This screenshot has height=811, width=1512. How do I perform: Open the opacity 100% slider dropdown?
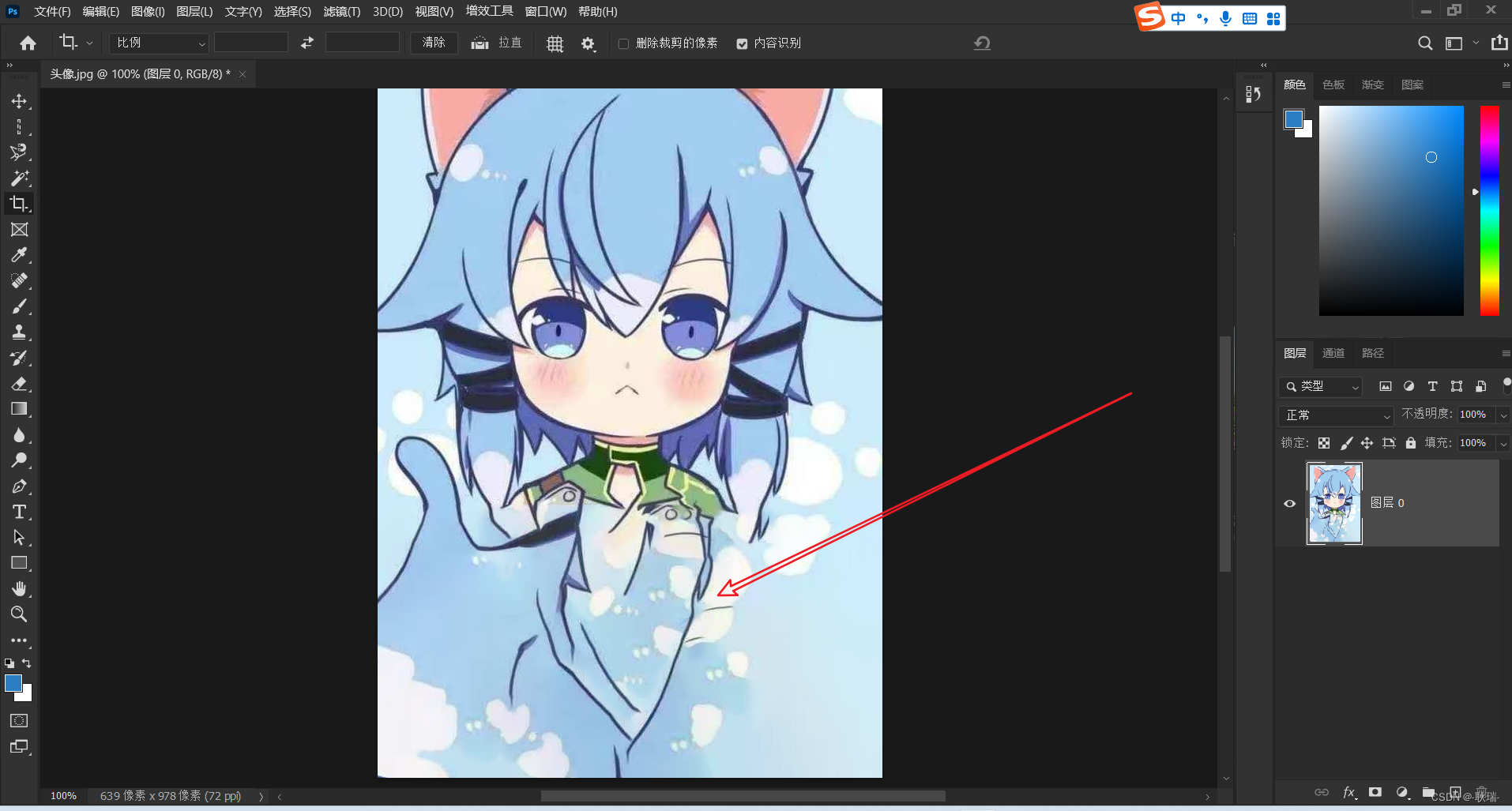click(1503, 415)
